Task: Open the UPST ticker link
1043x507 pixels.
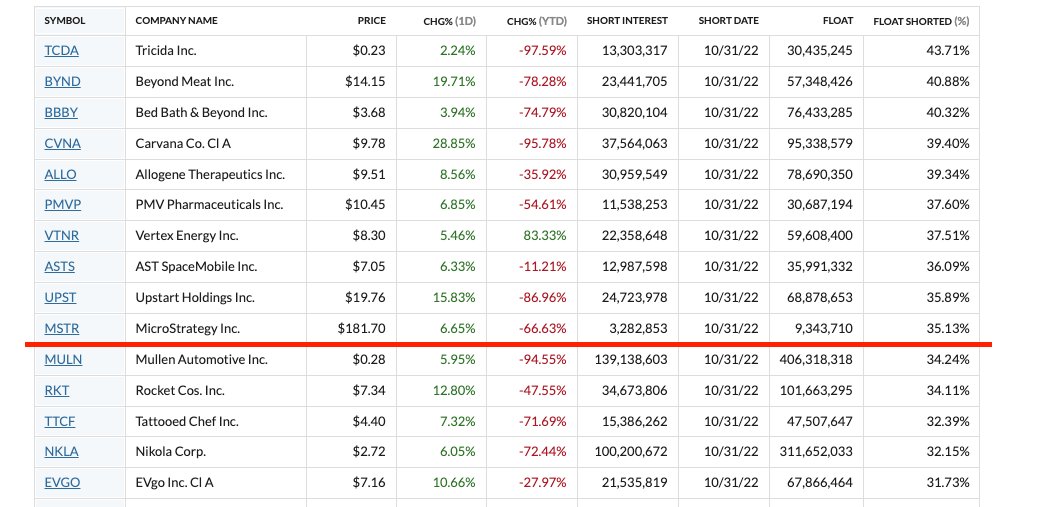Action: point(61,297)
